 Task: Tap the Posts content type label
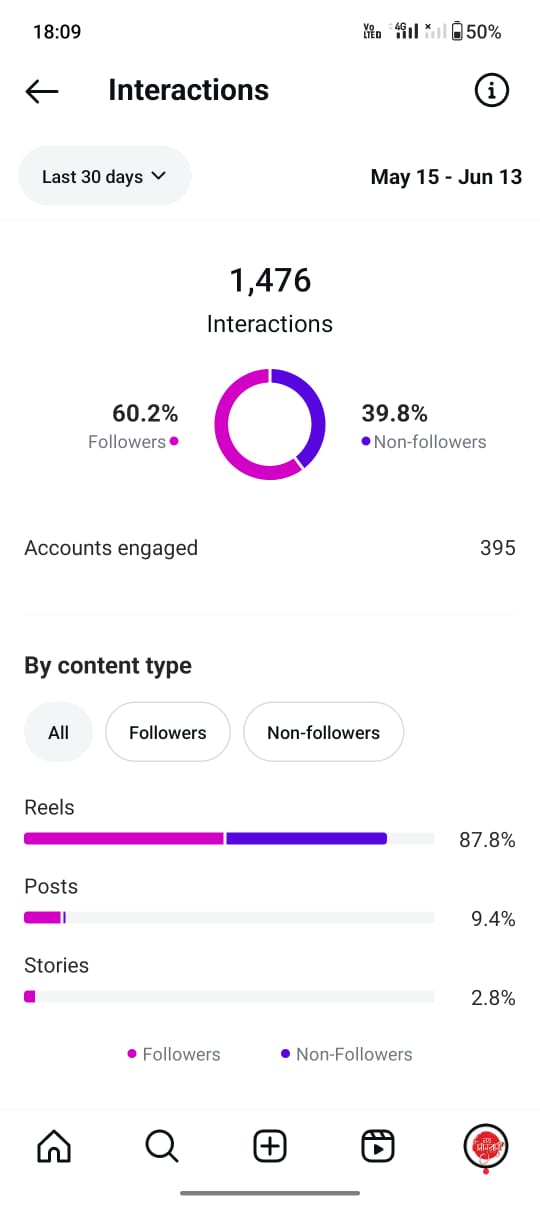51,887
